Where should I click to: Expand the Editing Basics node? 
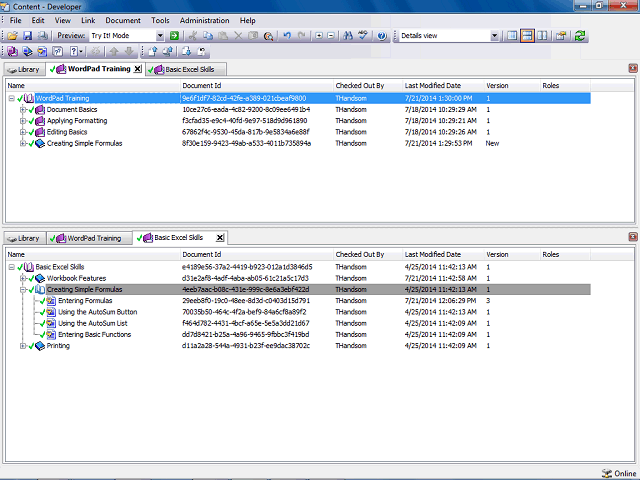click(23, 132)
